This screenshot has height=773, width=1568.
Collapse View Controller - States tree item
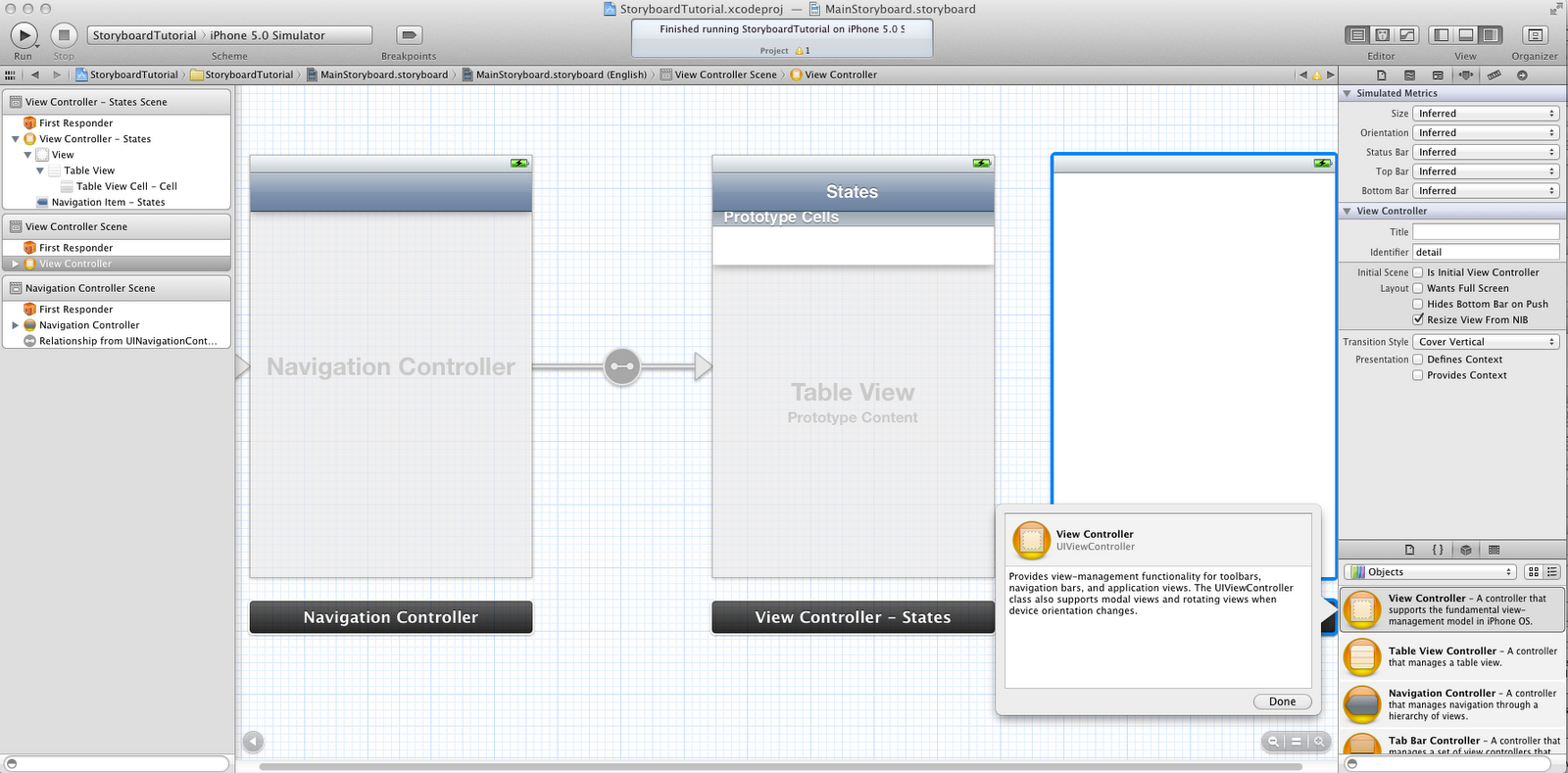click(15, 139)
